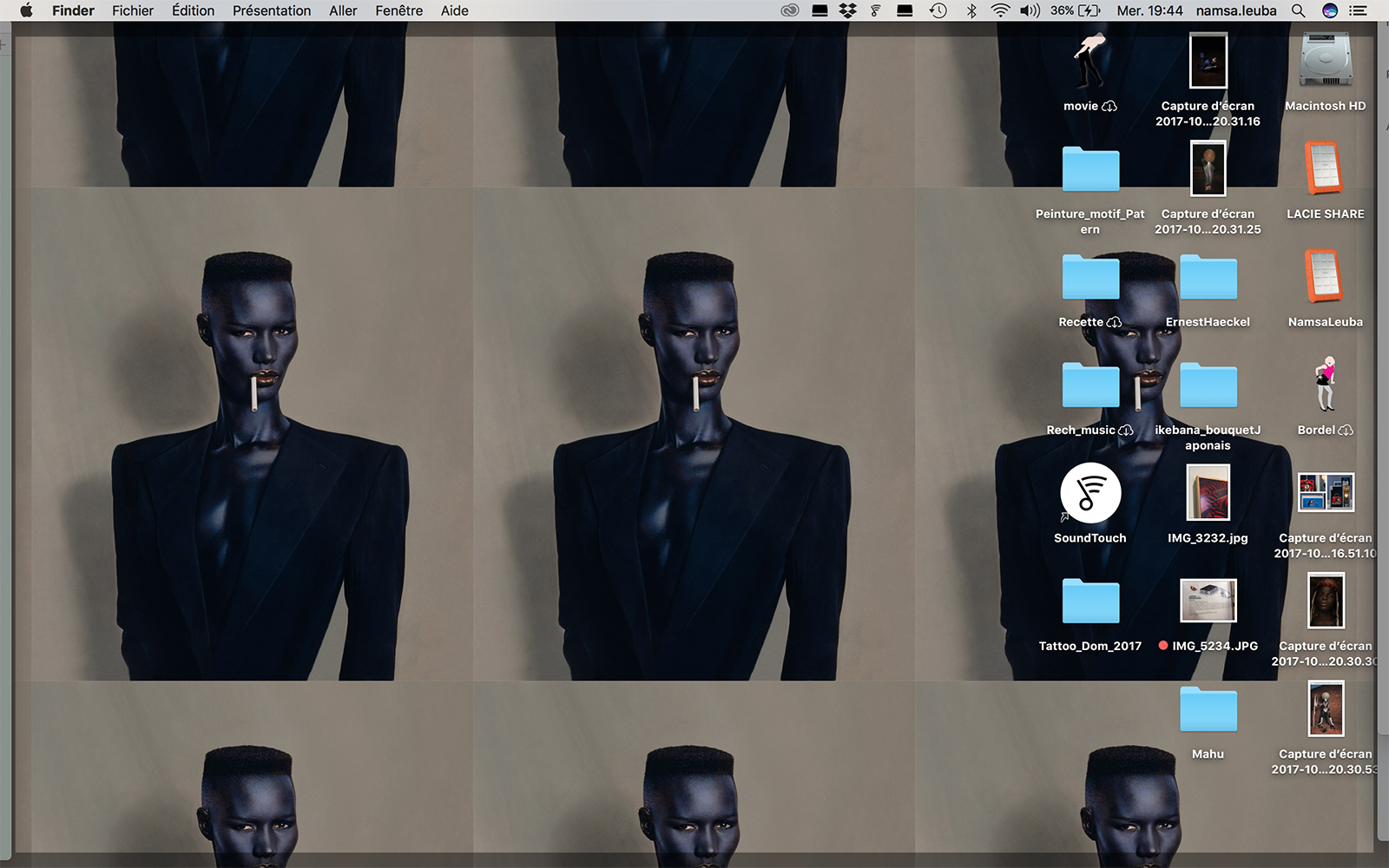Click the Creative Cloud menu bar icon
Image resolution: width=1389 pixels, height=868 pixels.
789,10
